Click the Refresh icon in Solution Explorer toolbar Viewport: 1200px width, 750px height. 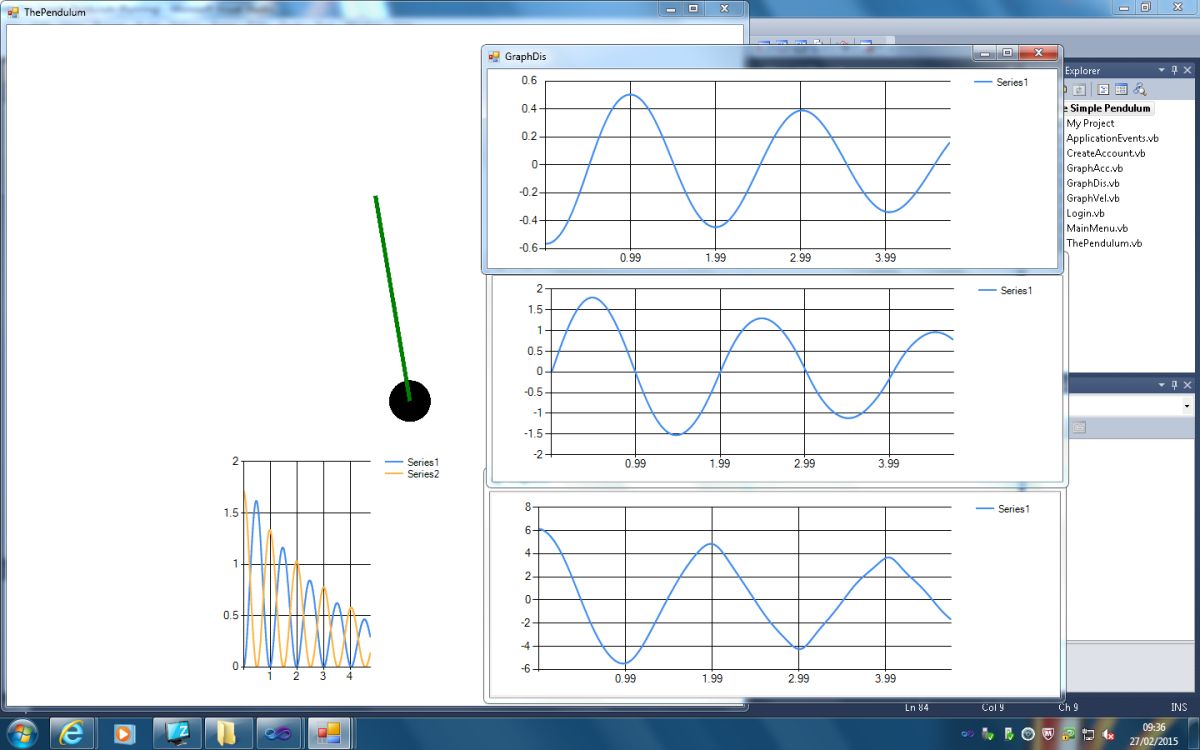click(x=1079, y=90)
